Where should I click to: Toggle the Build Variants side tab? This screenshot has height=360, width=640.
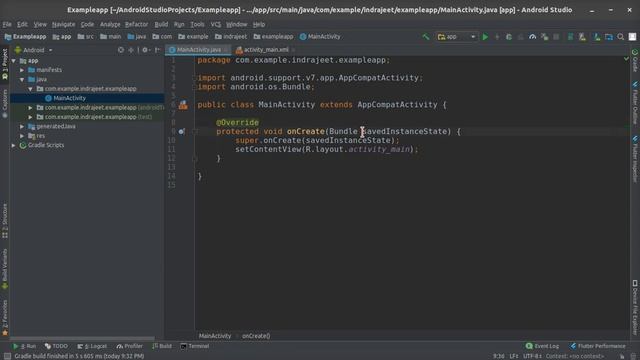point(5,269)
